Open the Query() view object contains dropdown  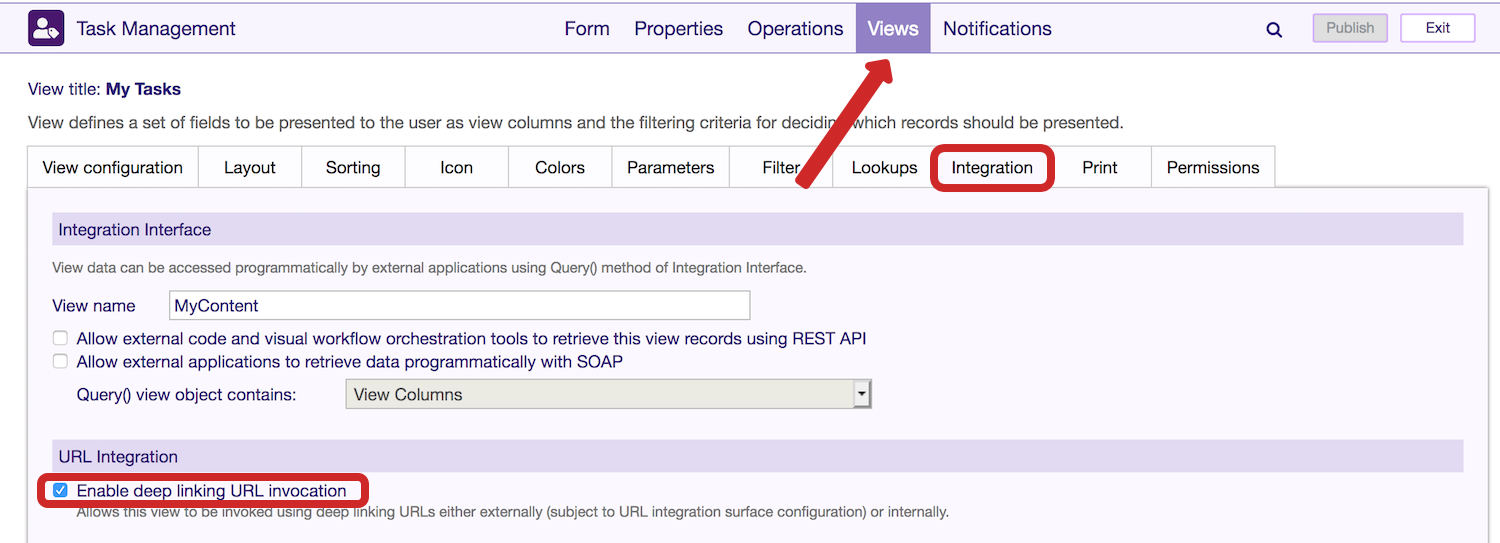tap(608, 394)
